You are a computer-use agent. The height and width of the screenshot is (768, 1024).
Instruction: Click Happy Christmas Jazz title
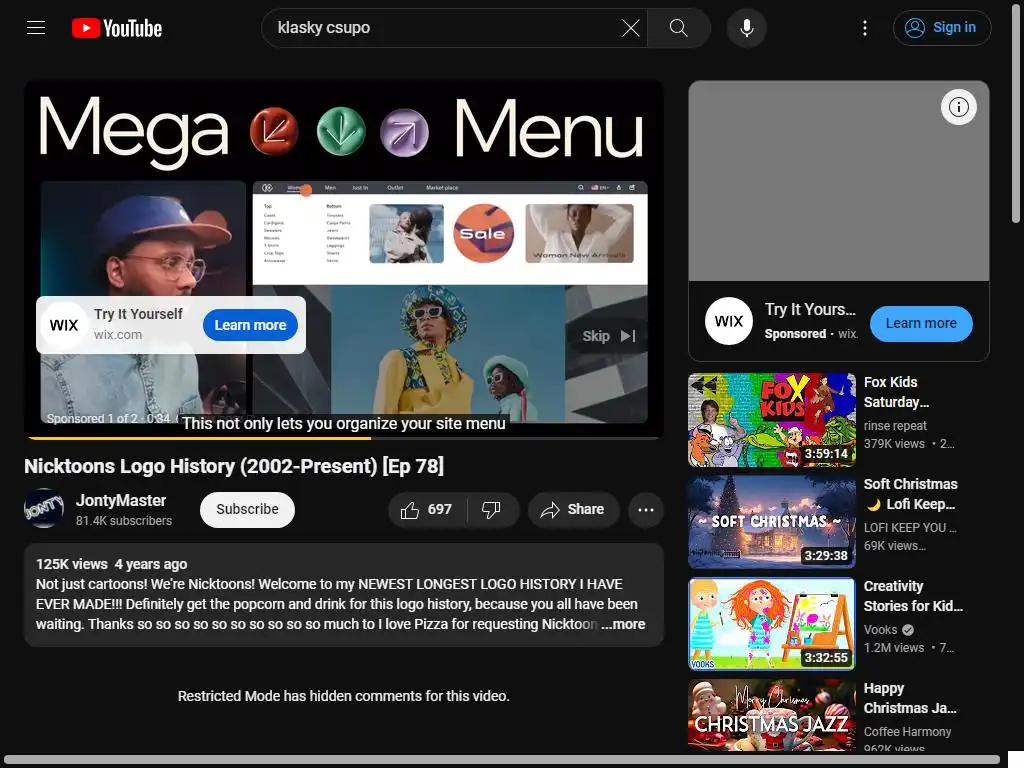(910, 697)
